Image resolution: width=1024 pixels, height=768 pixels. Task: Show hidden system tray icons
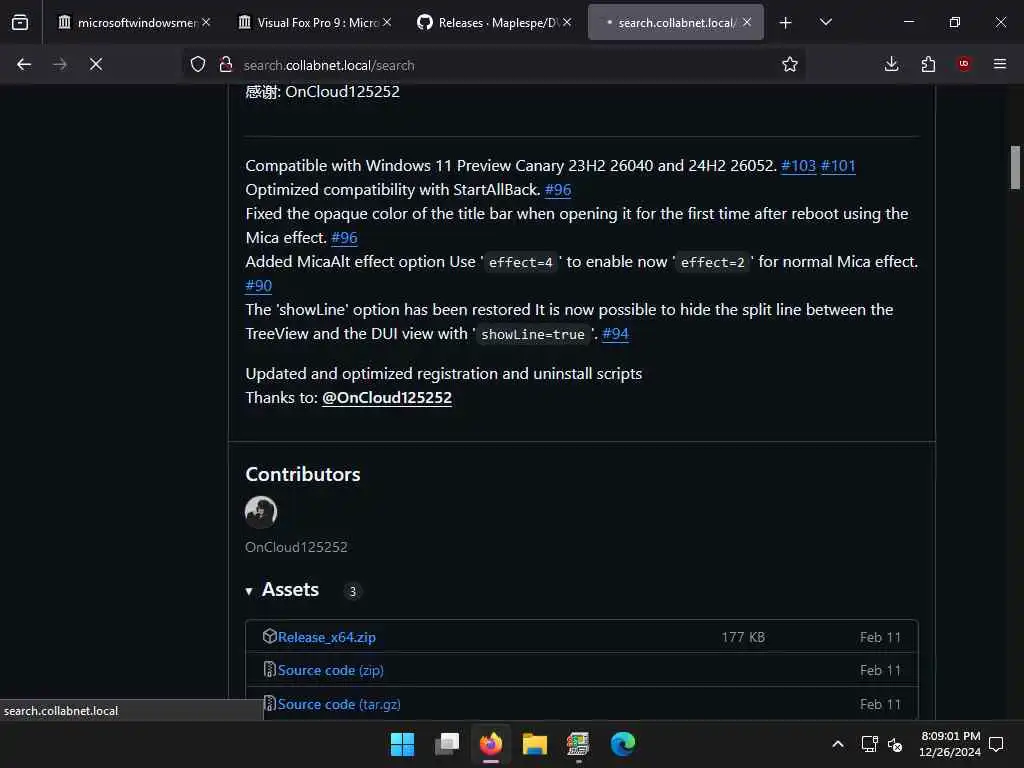point(838,744)
